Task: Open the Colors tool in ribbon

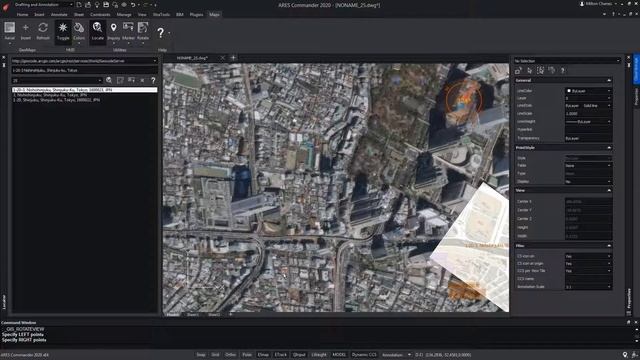Action: tap(79, 31)
